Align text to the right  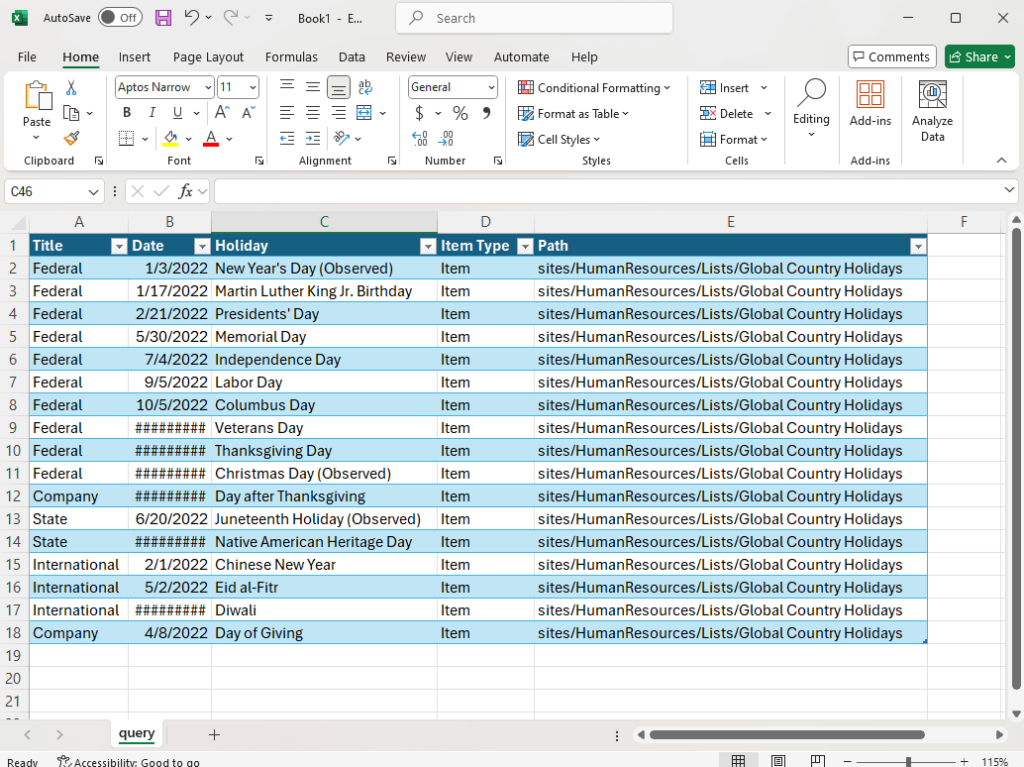338,113
